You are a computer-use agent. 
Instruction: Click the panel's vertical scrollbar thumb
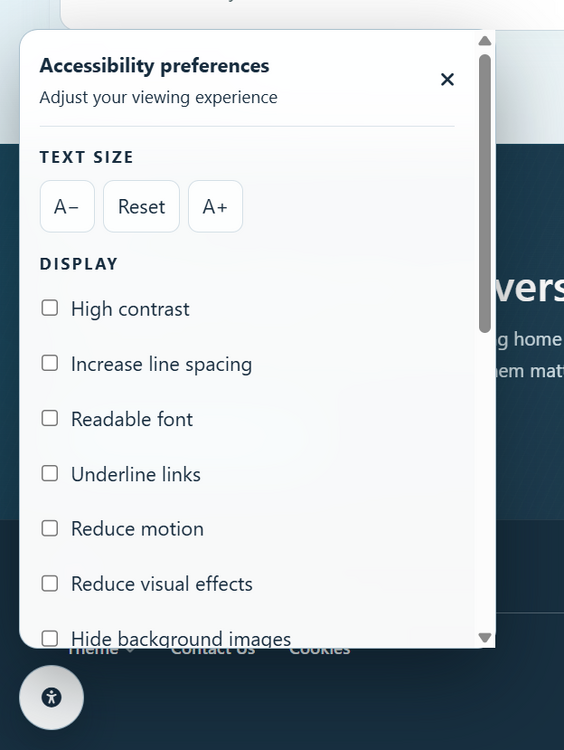(x=485, y=193)
